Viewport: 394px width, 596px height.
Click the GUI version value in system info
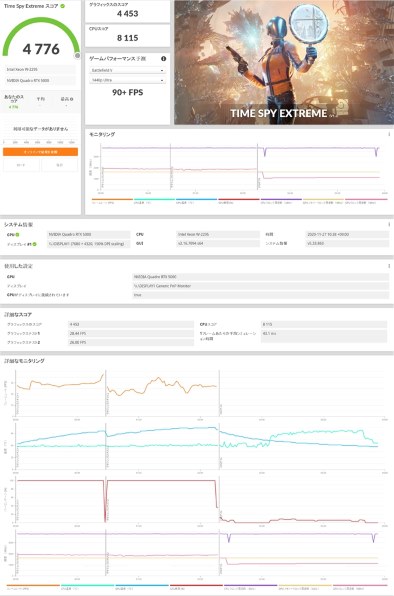point(218,243)
